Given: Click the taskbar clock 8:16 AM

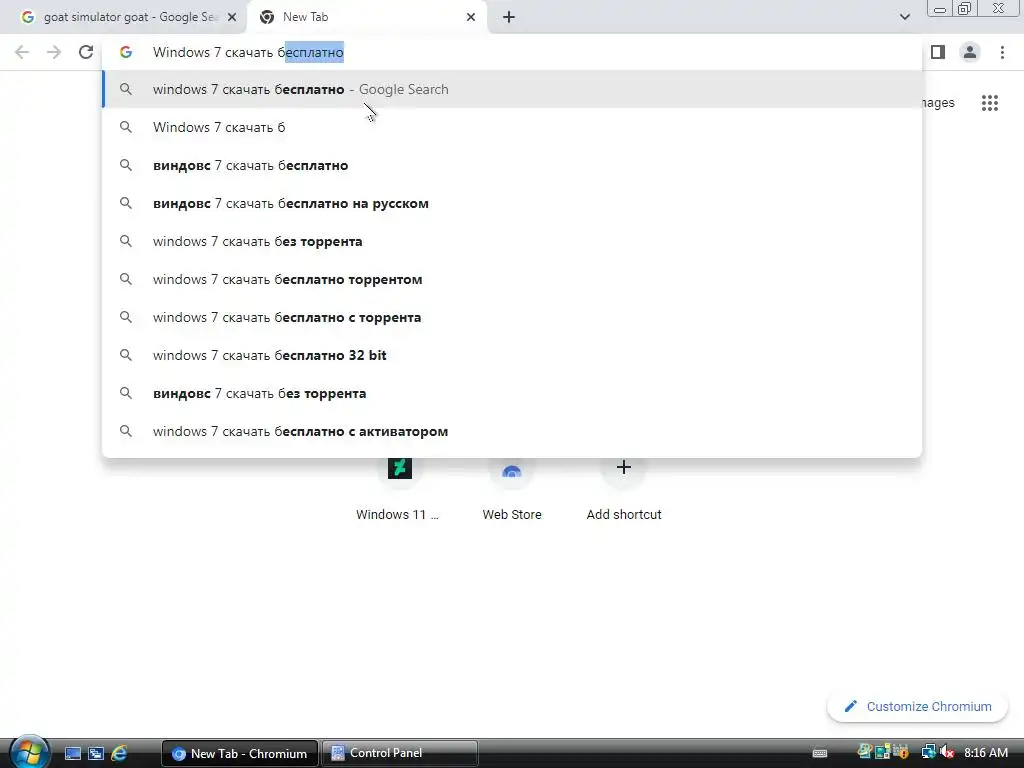Looking at the screenshot, I should pos(986,753).
